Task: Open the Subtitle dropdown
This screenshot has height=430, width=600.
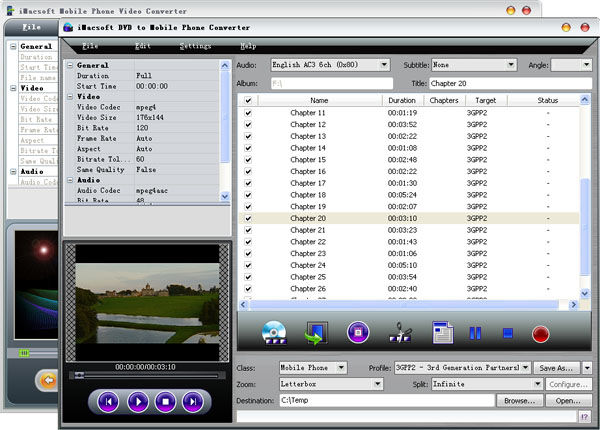Action: pyautogui.click(x=511, y=65)
